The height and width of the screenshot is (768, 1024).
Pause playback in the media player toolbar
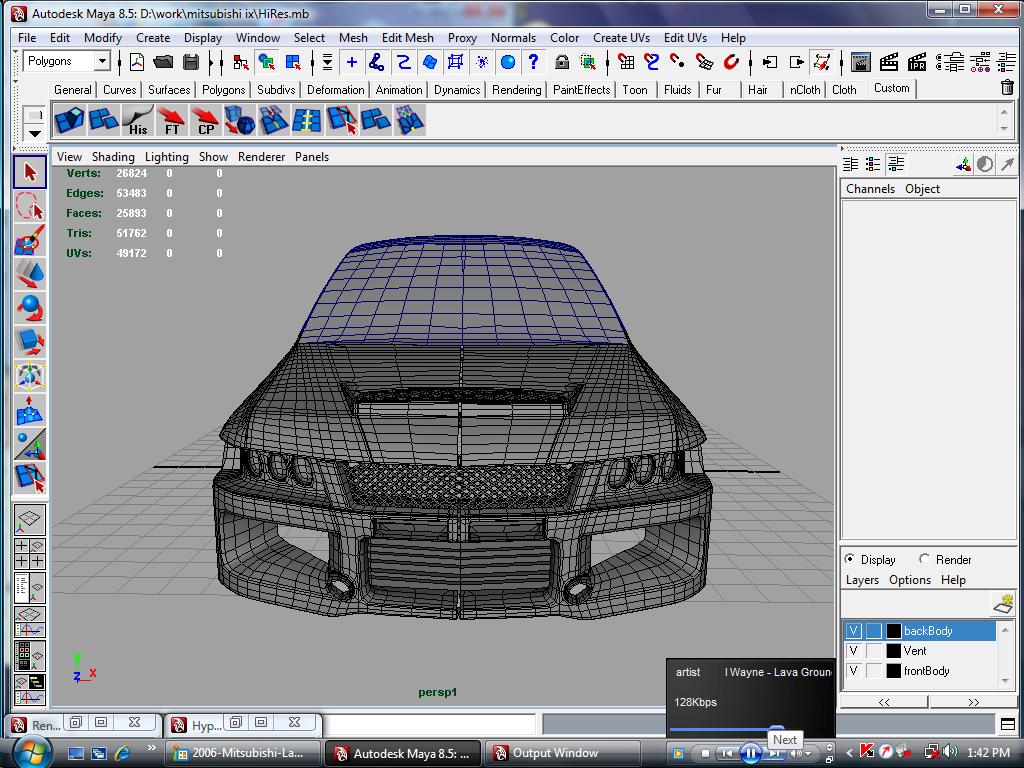[x=751, y=754]
